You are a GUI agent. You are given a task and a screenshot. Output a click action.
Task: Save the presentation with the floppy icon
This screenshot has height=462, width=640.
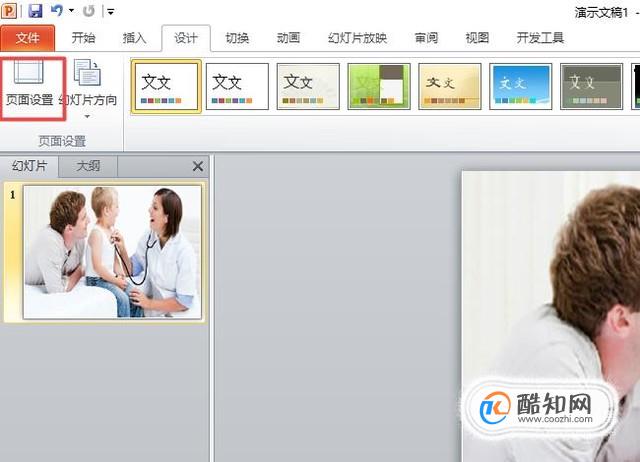36,11
